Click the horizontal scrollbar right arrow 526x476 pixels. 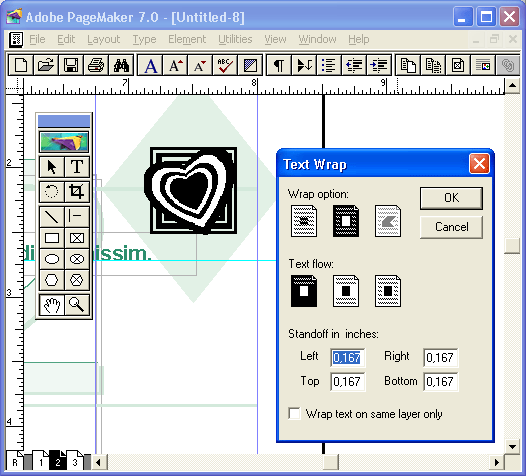pos(497,463)
